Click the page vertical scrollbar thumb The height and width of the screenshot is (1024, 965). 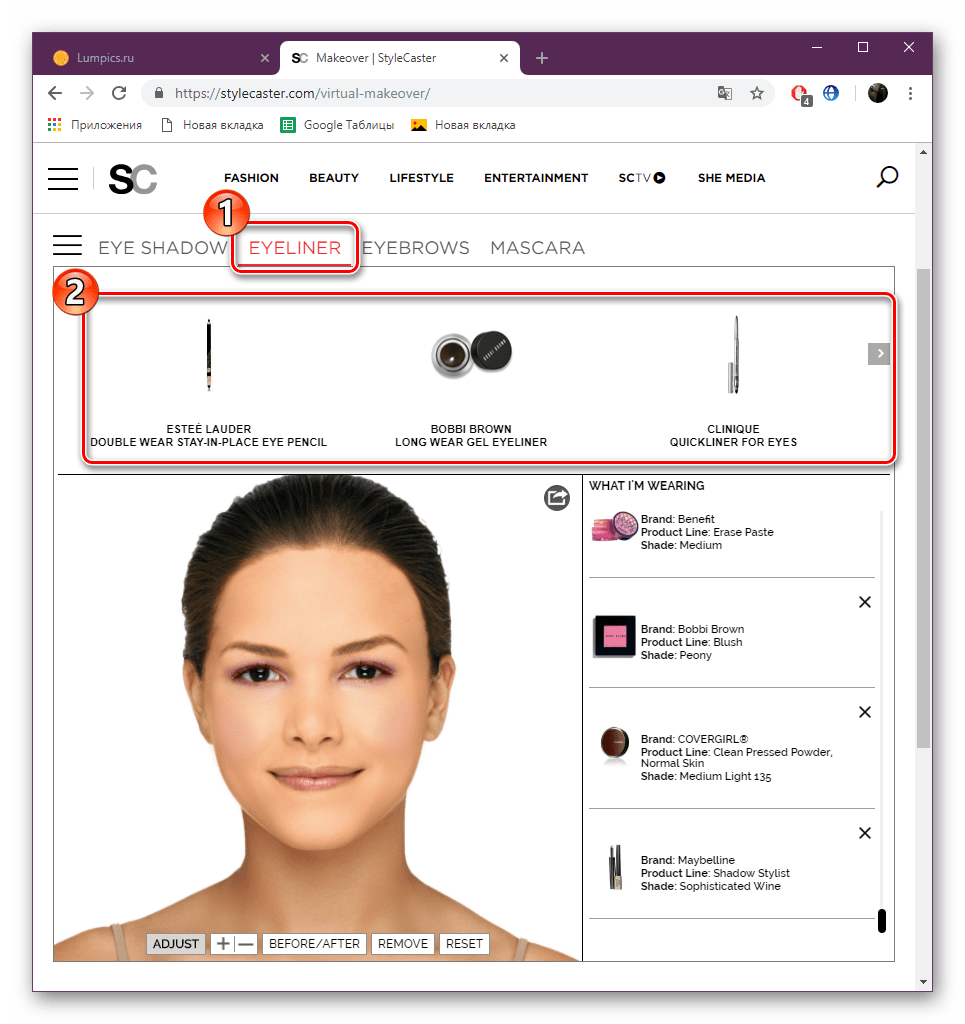click(923, 508)
